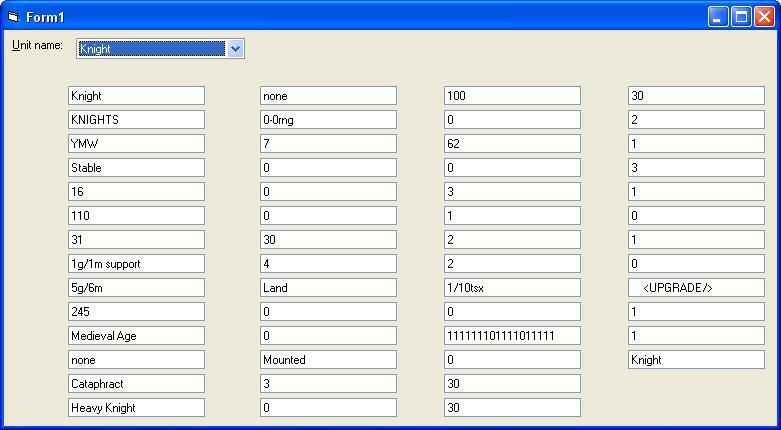The height and width of the screenshot is (430, 781).
Task: Click the Cataphract text field
Action: pos(136,384)
